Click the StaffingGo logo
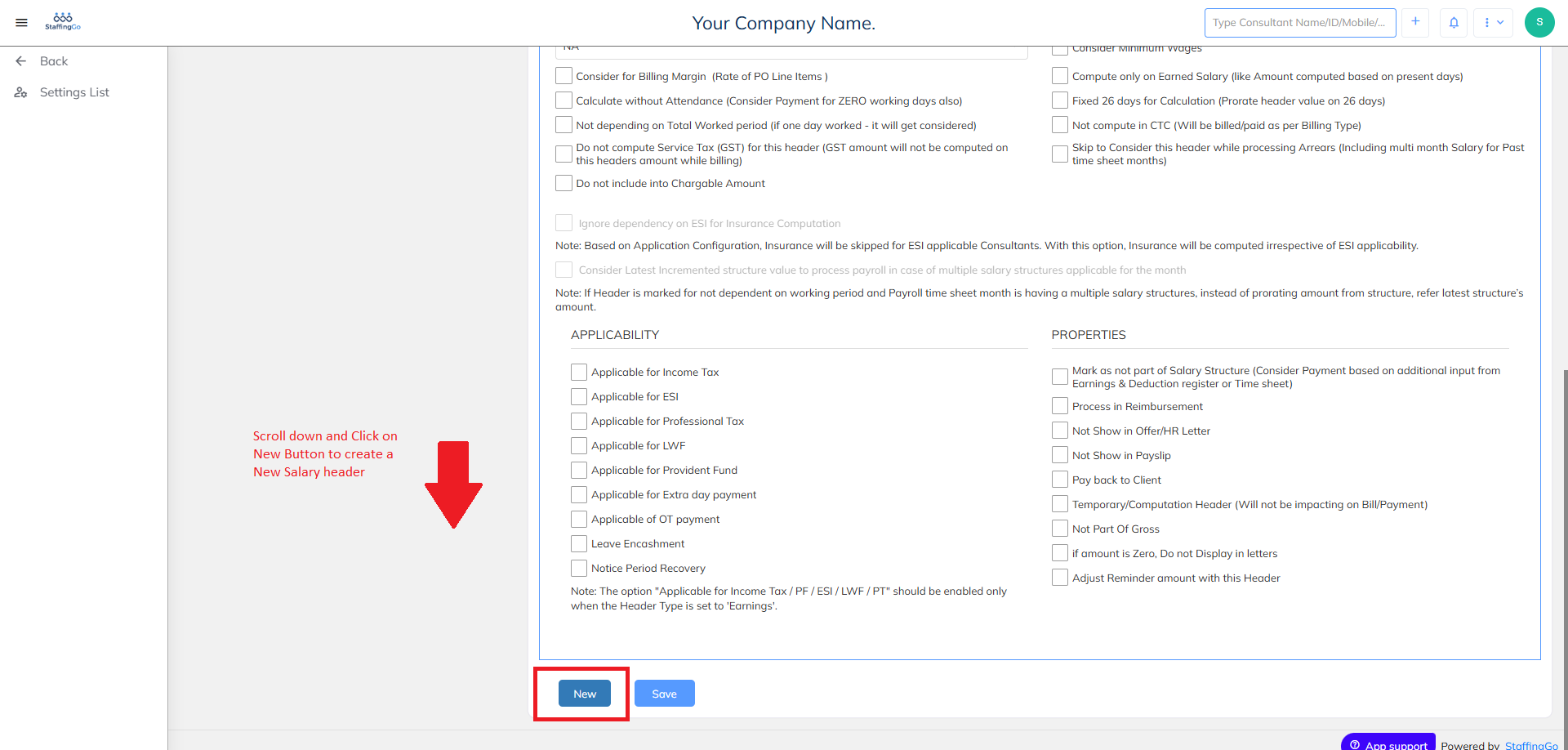 (x=63, y=22)
